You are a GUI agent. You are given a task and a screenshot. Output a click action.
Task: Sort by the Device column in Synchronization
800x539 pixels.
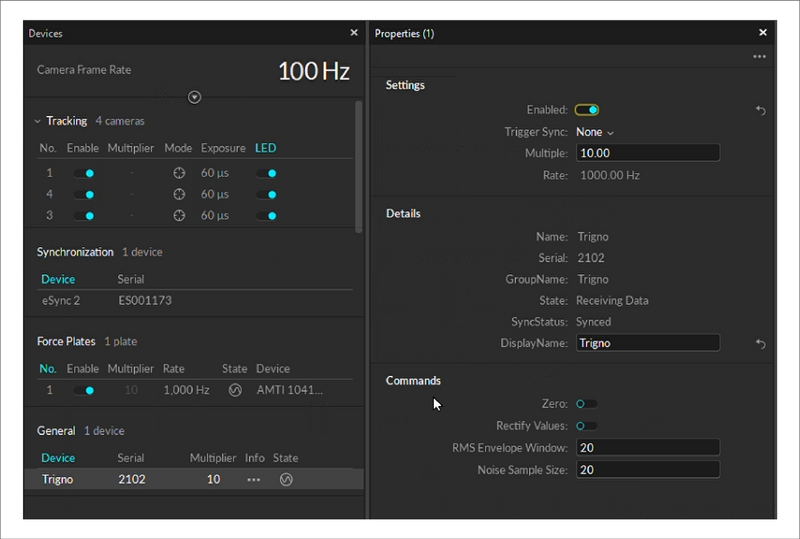click(x=58, y=279)
